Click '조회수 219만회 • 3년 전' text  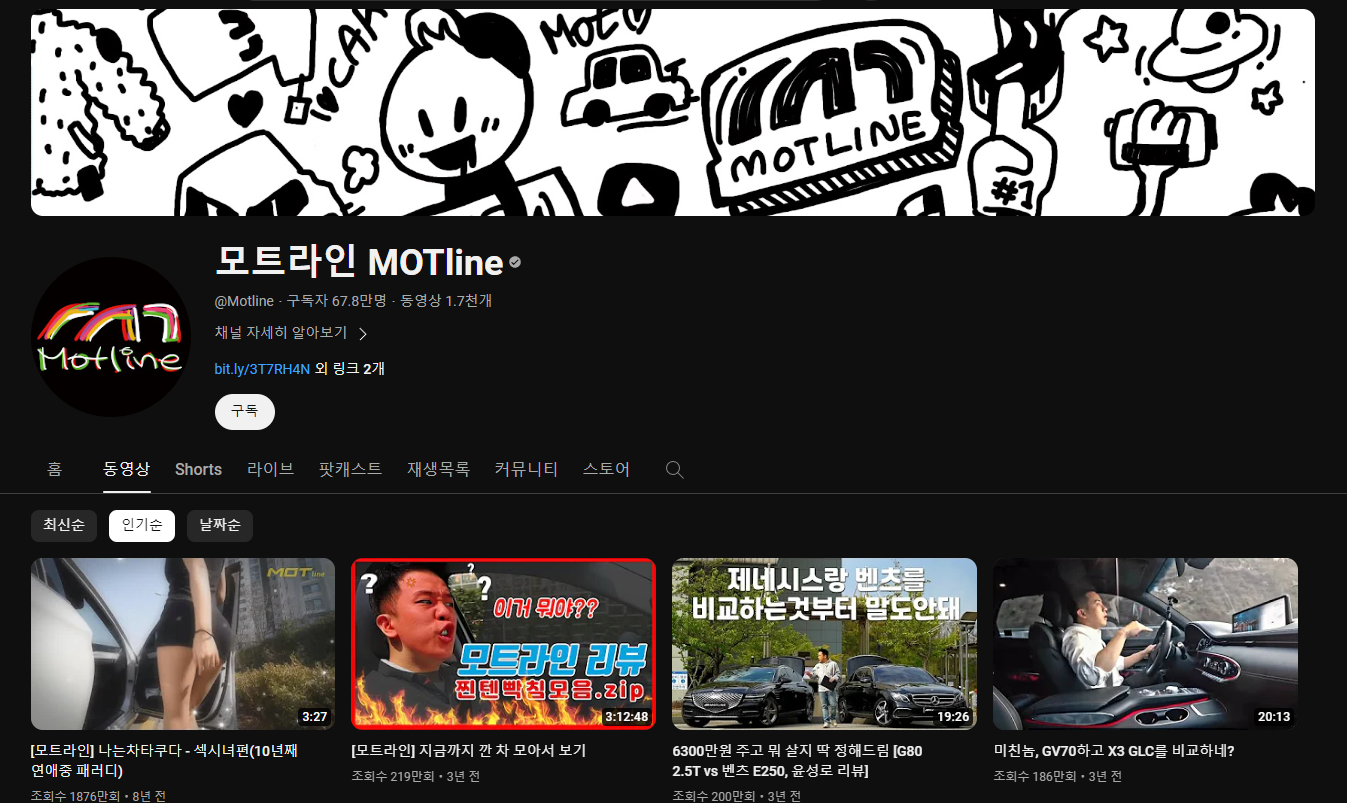pyautogui.click(x=416, y=776)
